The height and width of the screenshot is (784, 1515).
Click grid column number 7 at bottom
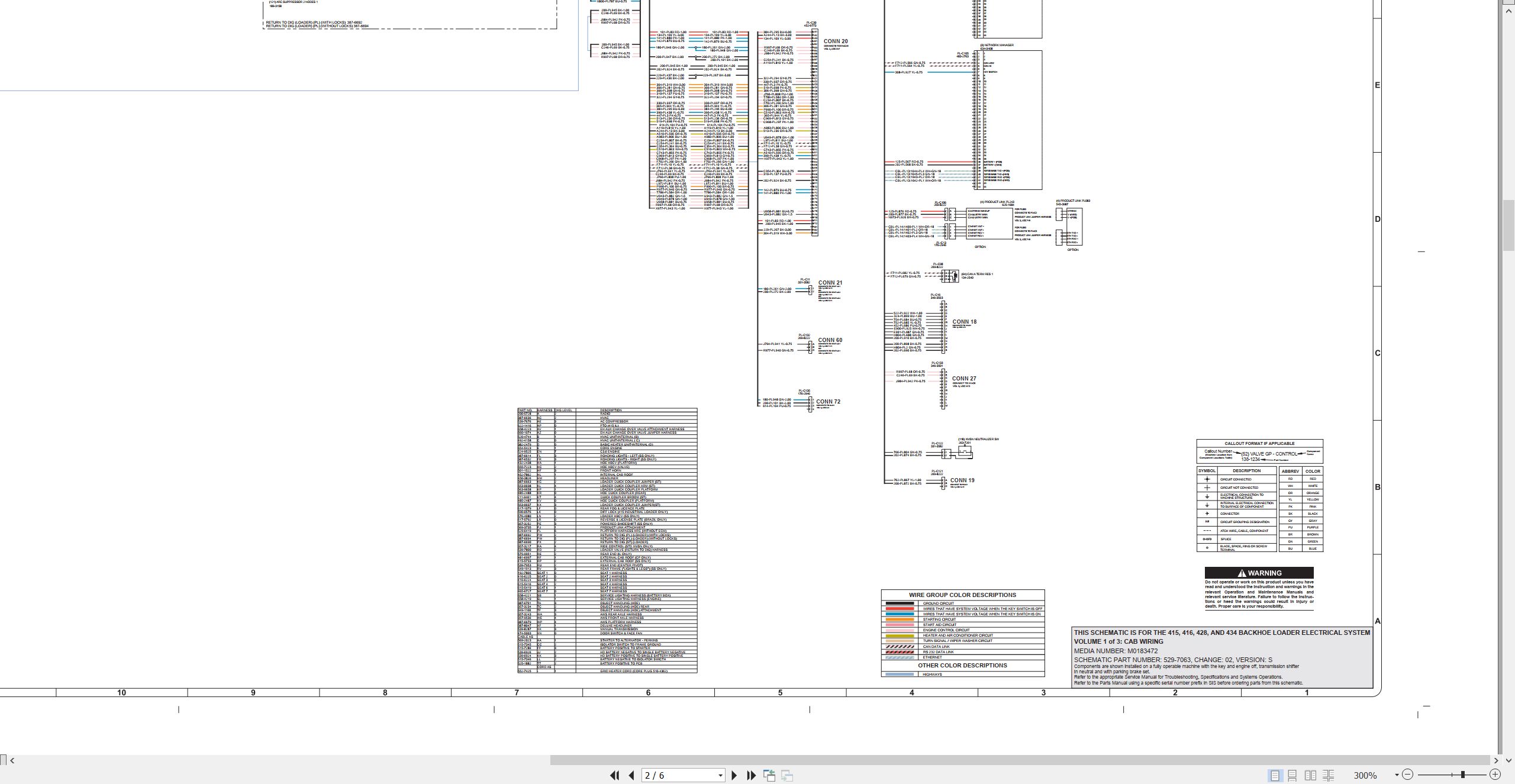pos(517,693)
